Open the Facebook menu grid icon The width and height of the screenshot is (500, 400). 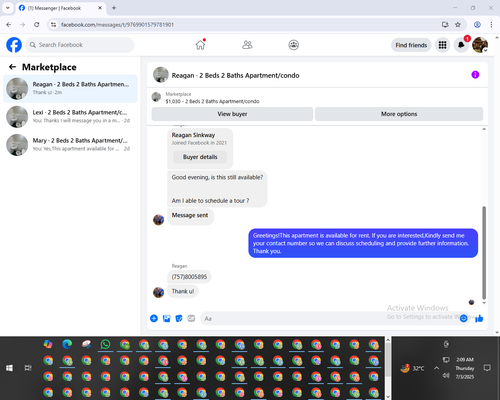(442, 45)
